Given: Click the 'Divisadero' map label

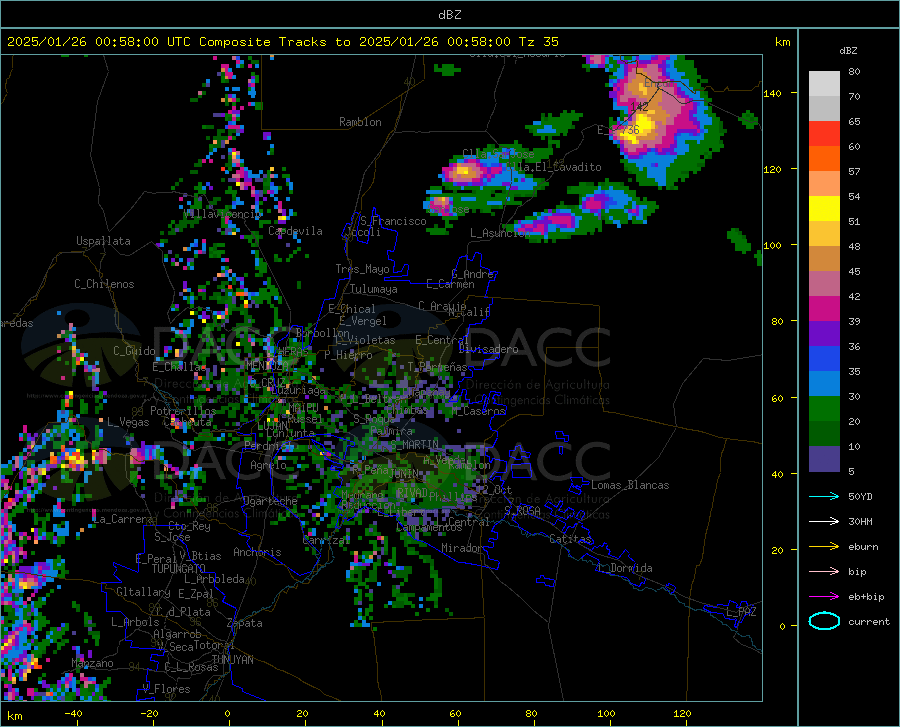Looking at the screenshot, I should 488,349.
